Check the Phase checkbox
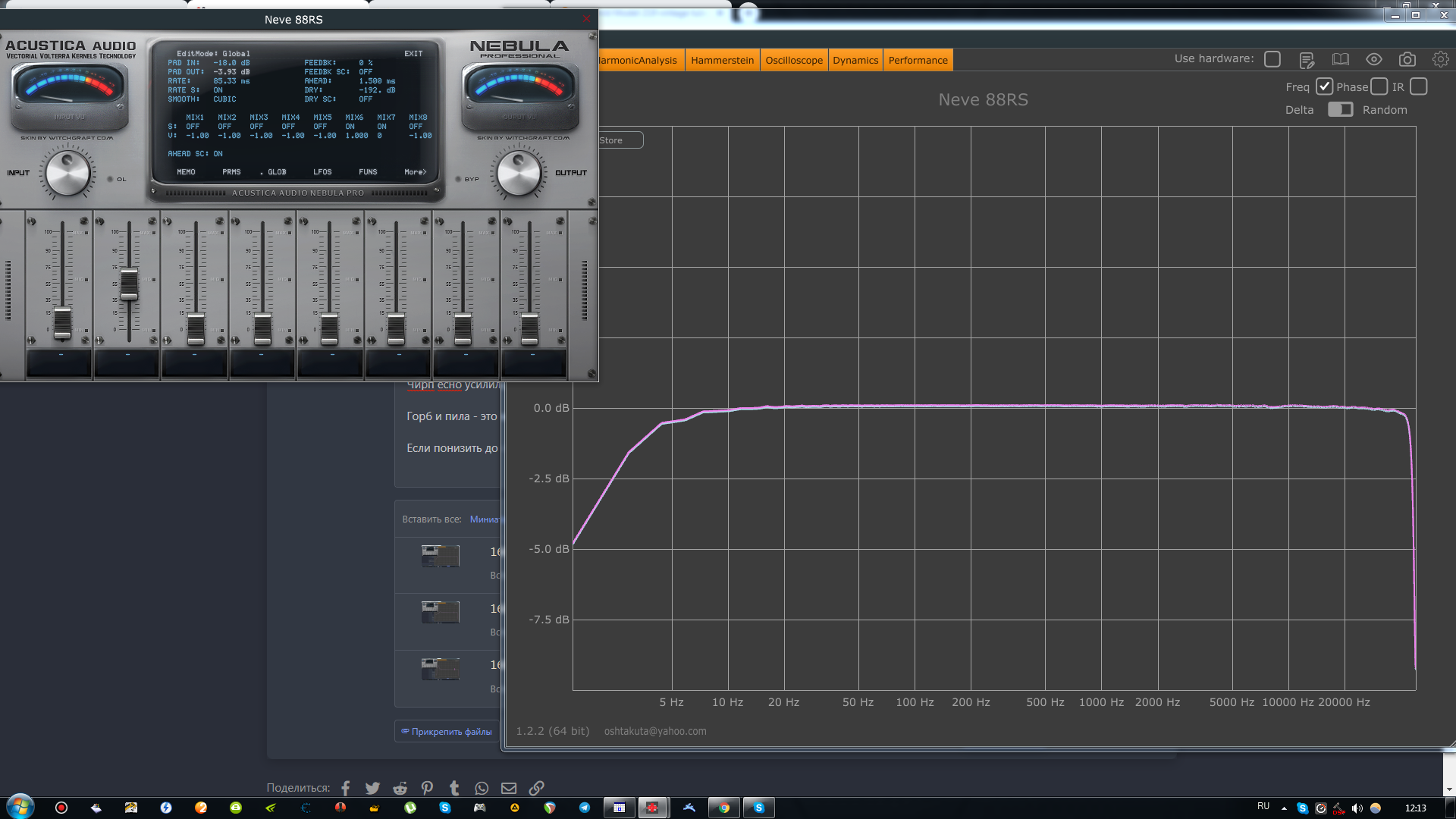The height and width of the screenshot is (819, 1456). point(1379,86)
